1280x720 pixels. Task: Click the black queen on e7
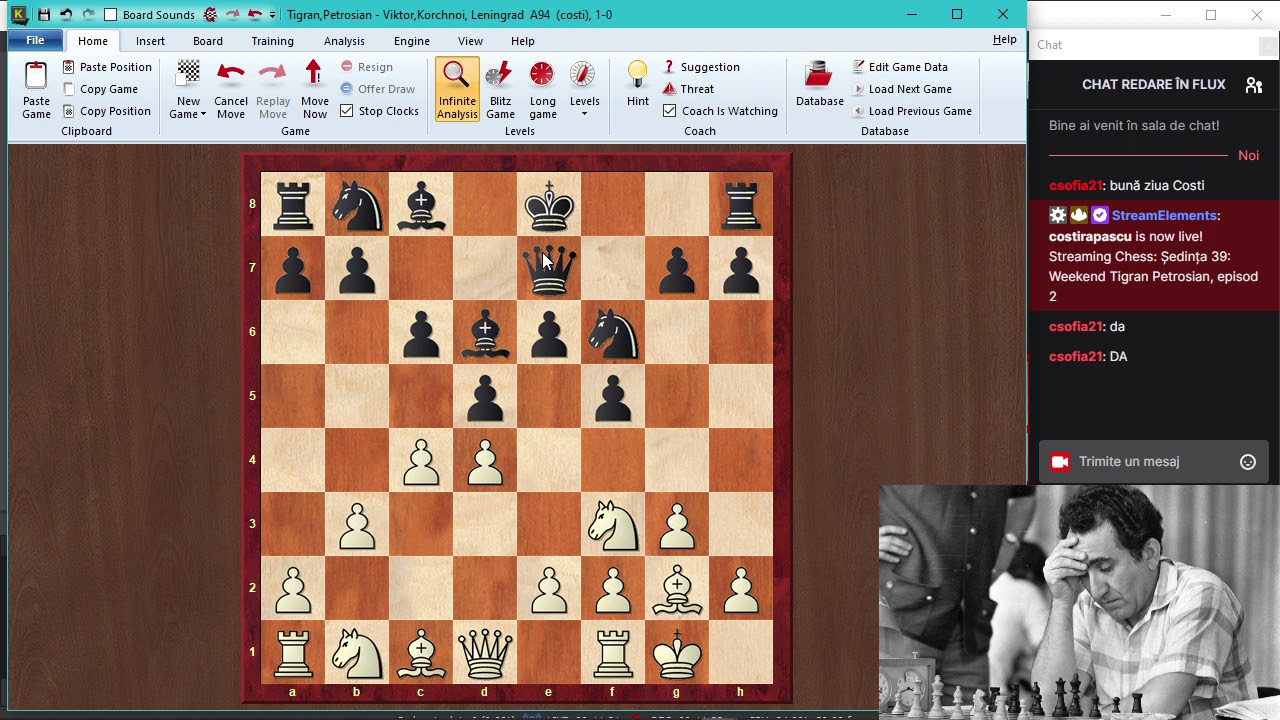pyautogui.click(x=549, y=268)
